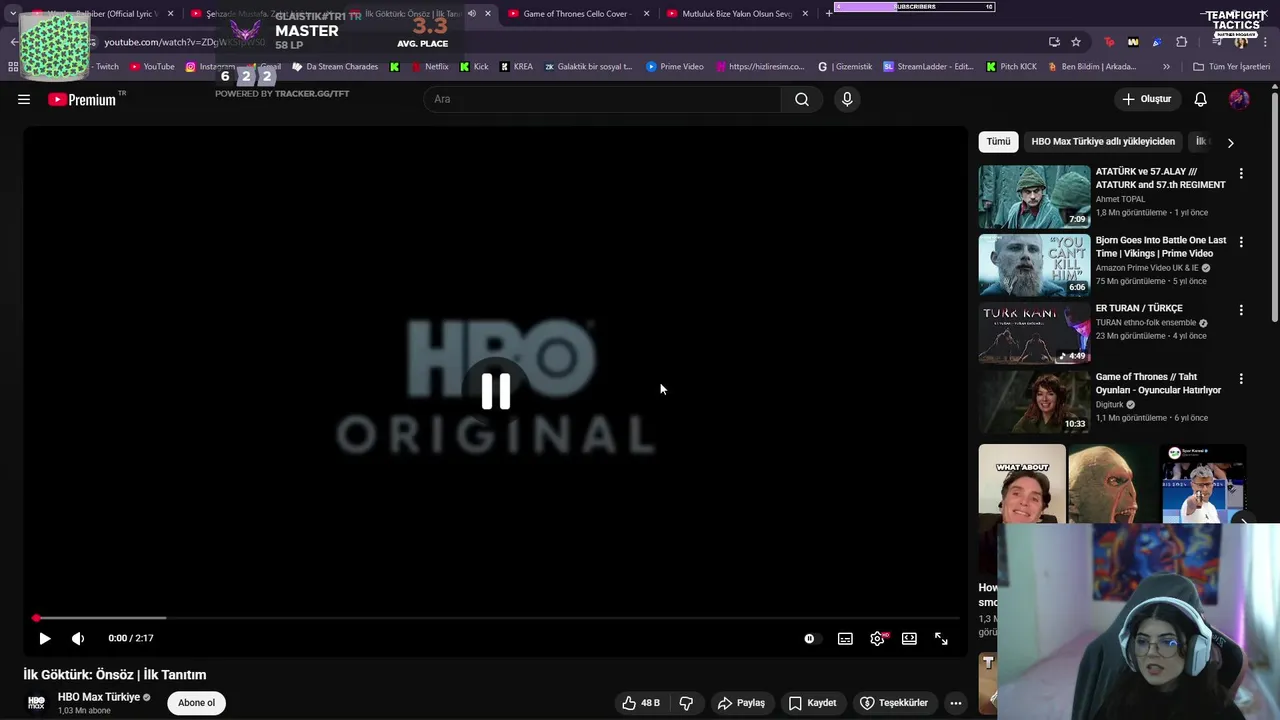The width and height of the screenshot is (1280, 720).
Task: Mute the video volume speaker
Action: [x=78, y=638]
